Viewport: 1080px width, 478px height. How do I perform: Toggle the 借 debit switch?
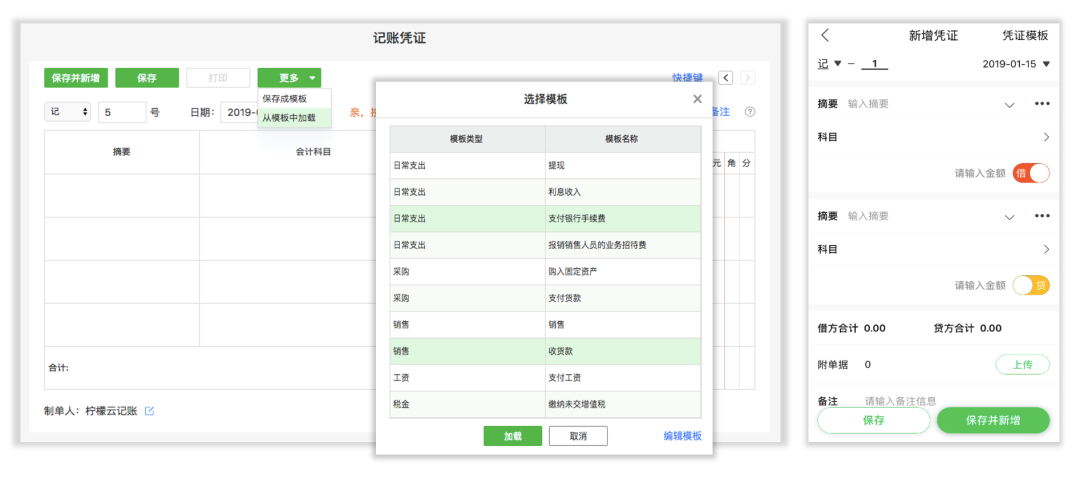coord(1031,173)
